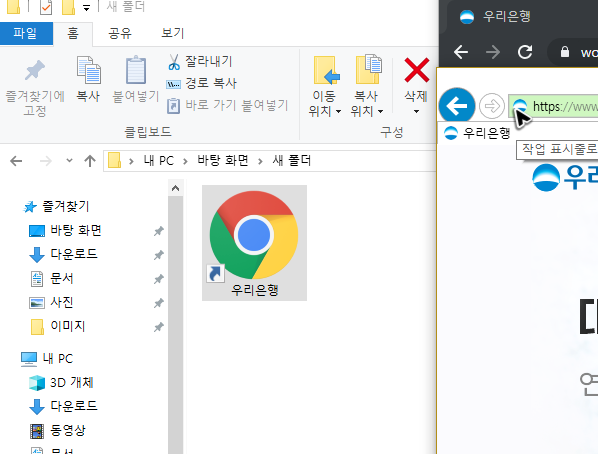Screen dimensions: 598x454
Task: Select 바로 가기 붙여넣기 command
Action: coord(227,105)
